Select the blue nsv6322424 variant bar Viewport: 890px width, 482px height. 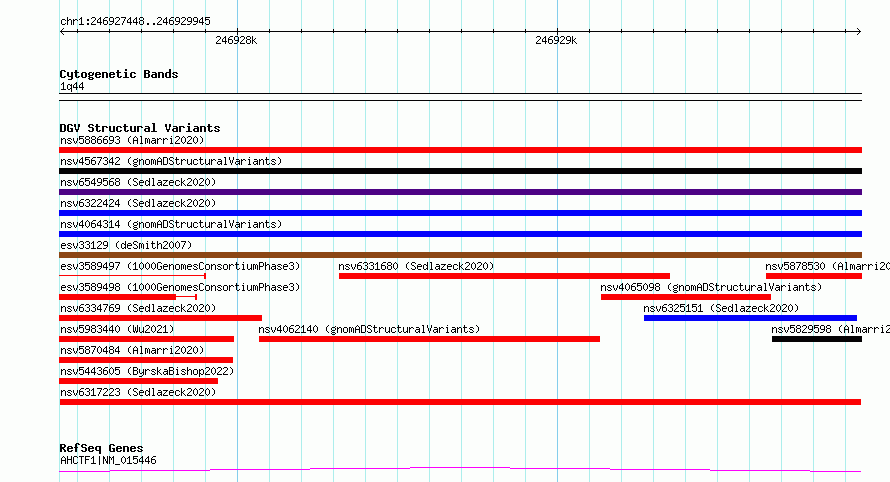point(460,213)
